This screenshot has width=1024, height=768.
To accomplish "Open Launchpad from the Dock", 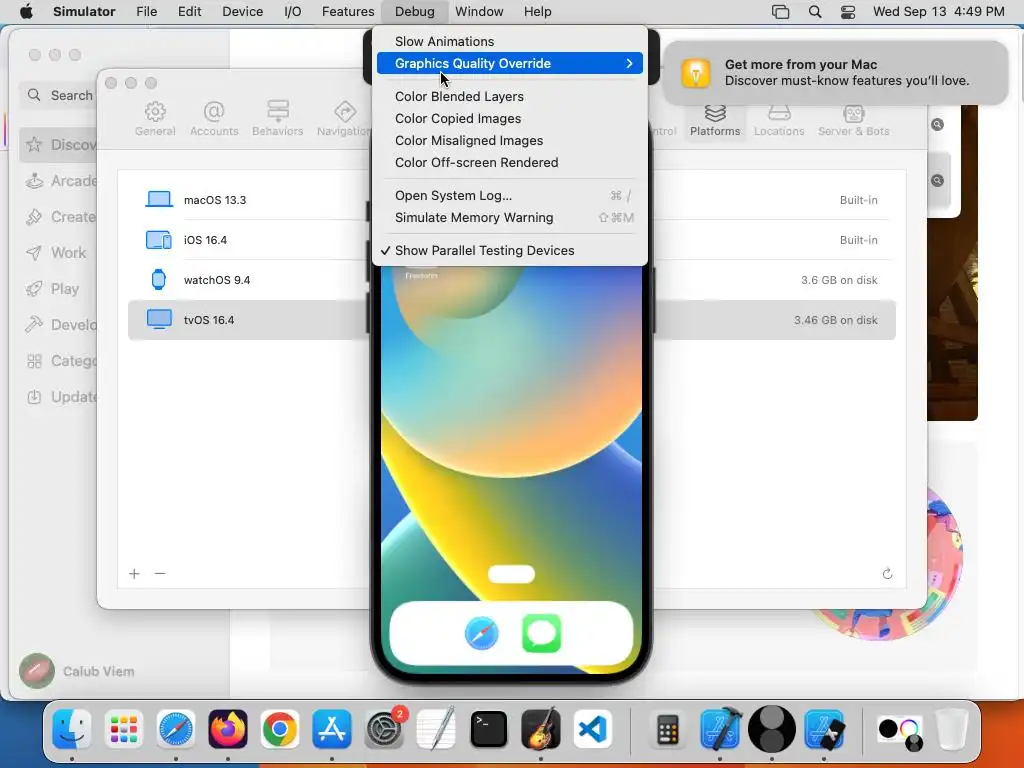I will coord(123,729).
